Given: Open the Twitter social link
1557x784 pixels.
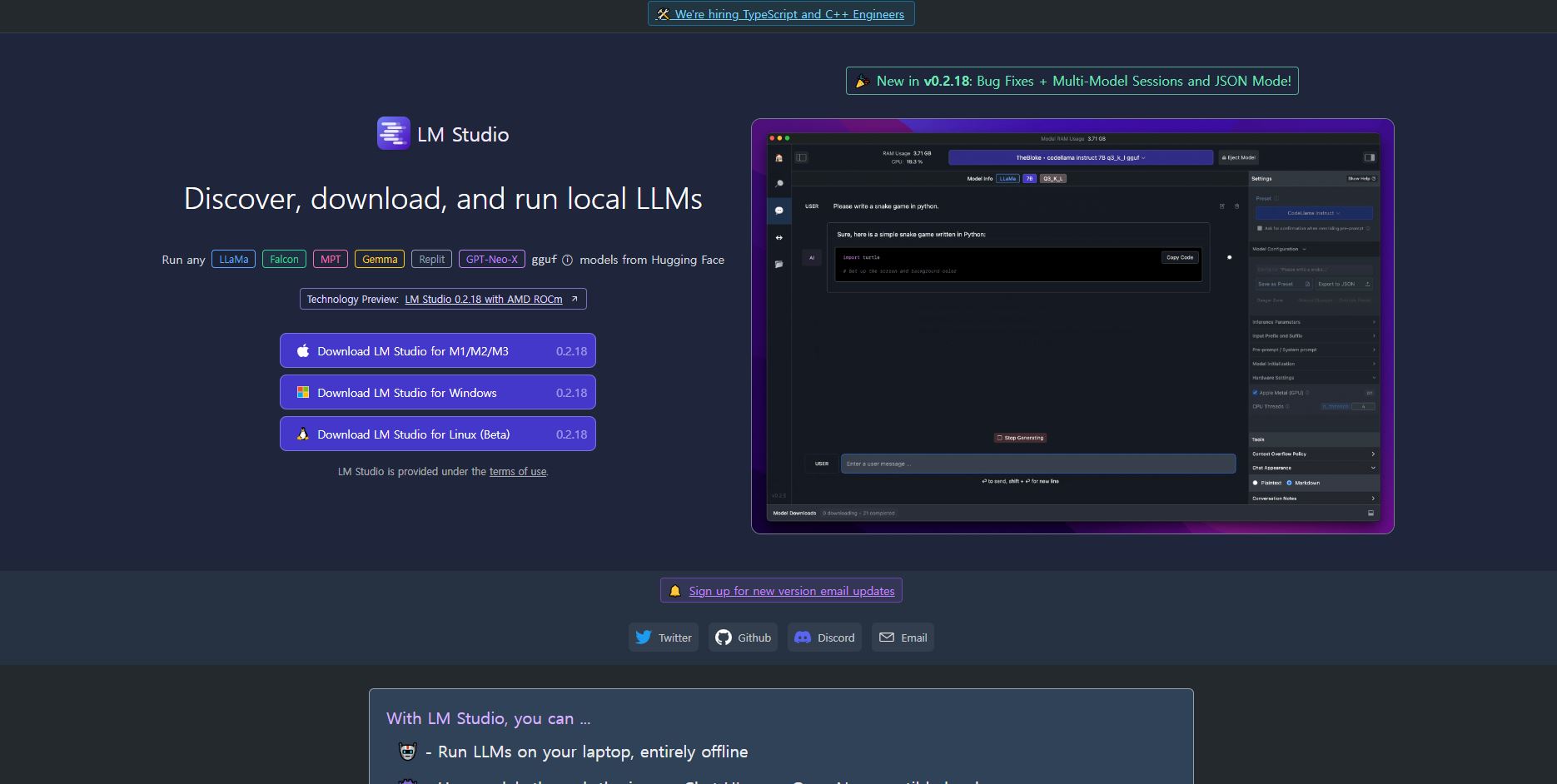Looking at the screenshot, I should pos(664,638).
